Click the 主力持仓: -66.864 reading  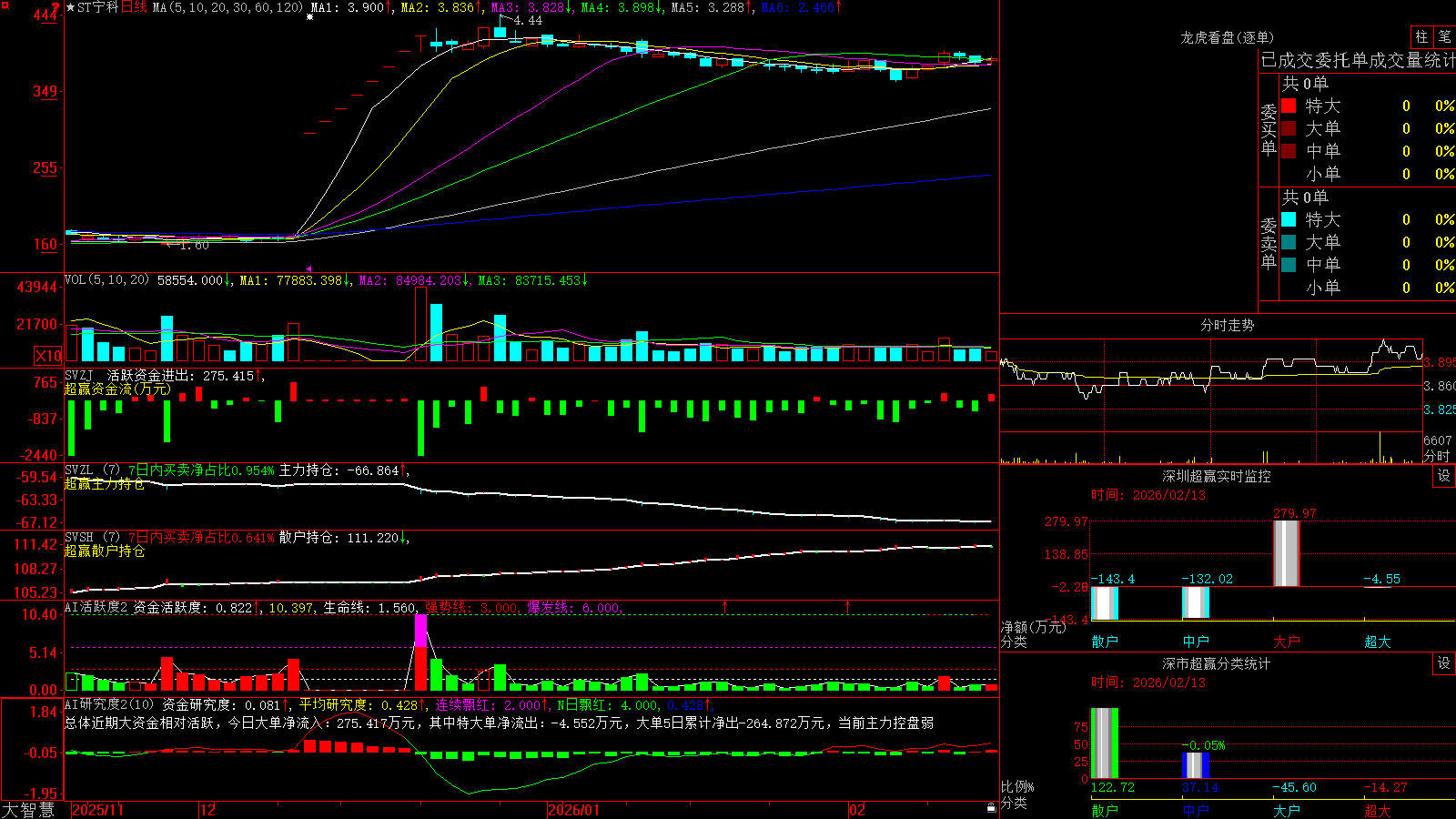339,470
